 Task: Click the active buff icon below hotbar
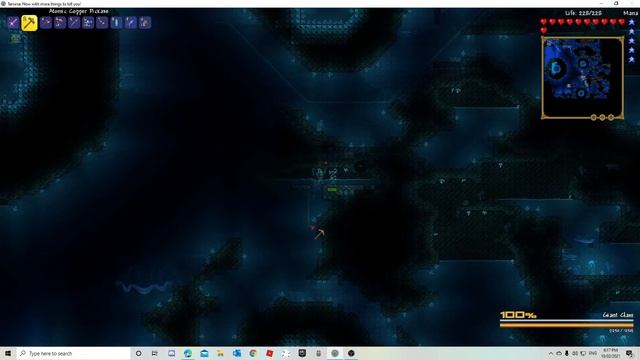pyautogui.click(x=16, y=38)
